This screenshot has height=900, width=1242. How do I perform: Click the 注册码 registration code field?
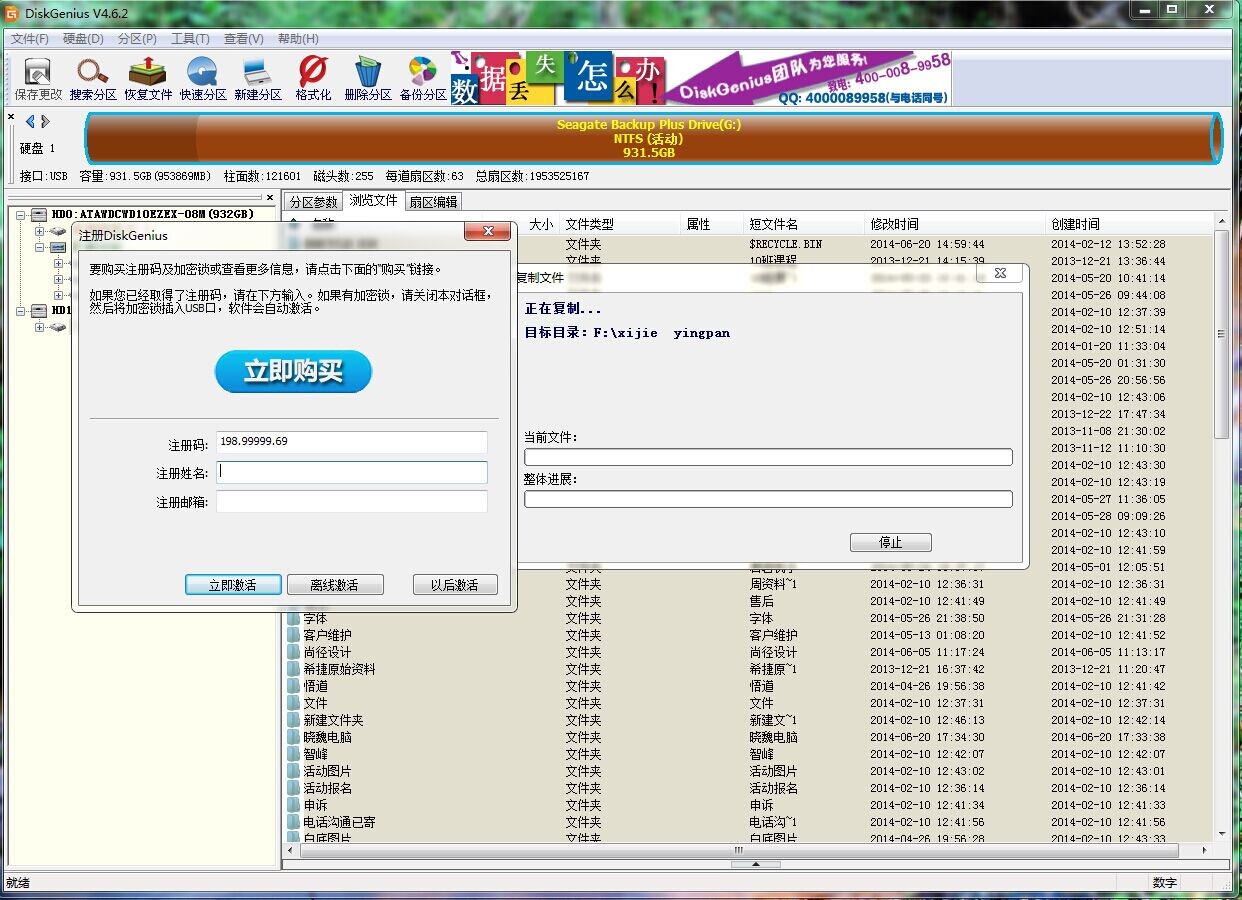[x=352, y=442]
